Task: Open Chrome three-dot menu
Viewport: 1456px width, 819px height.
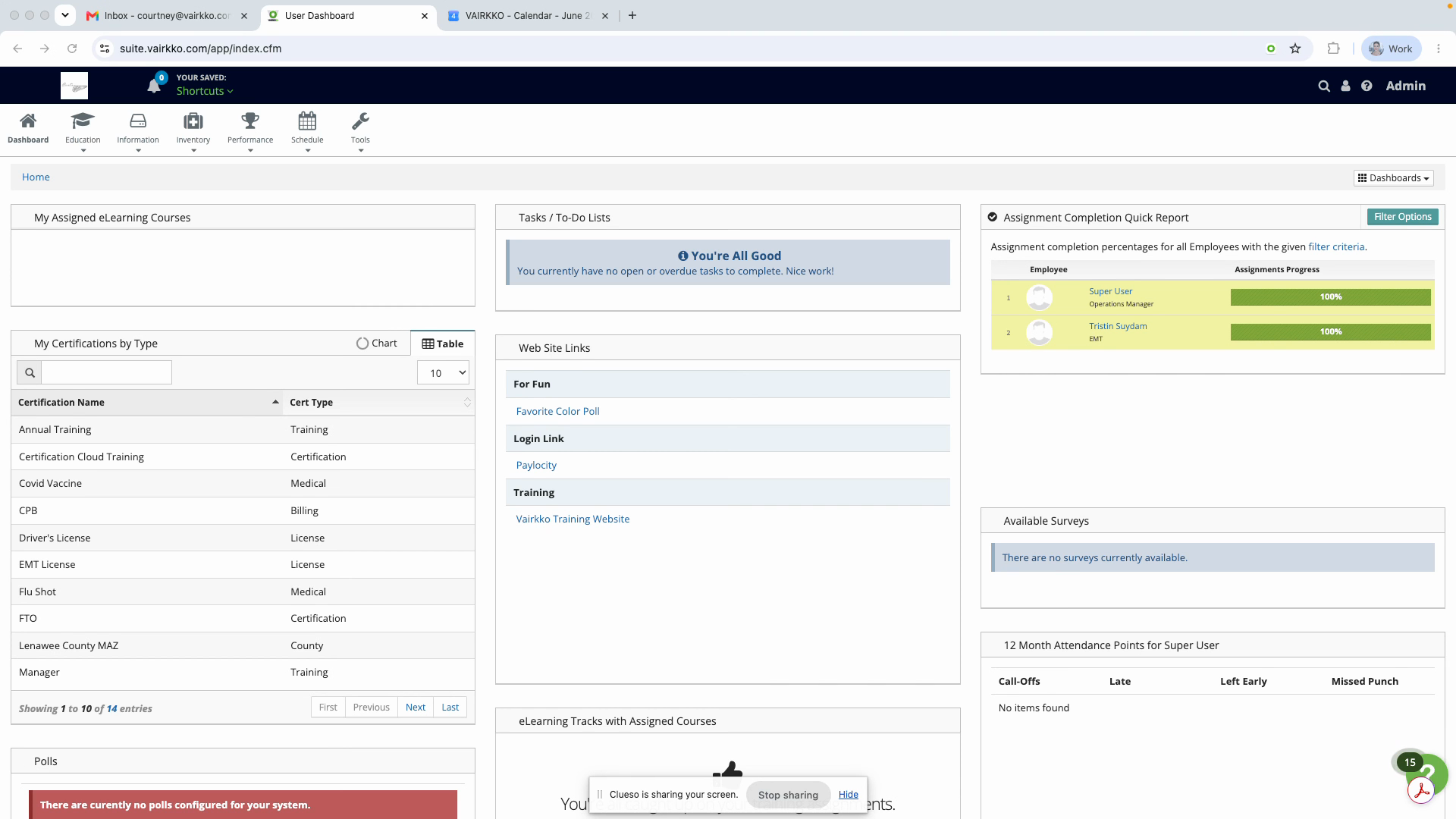Action: (1439, 49)
